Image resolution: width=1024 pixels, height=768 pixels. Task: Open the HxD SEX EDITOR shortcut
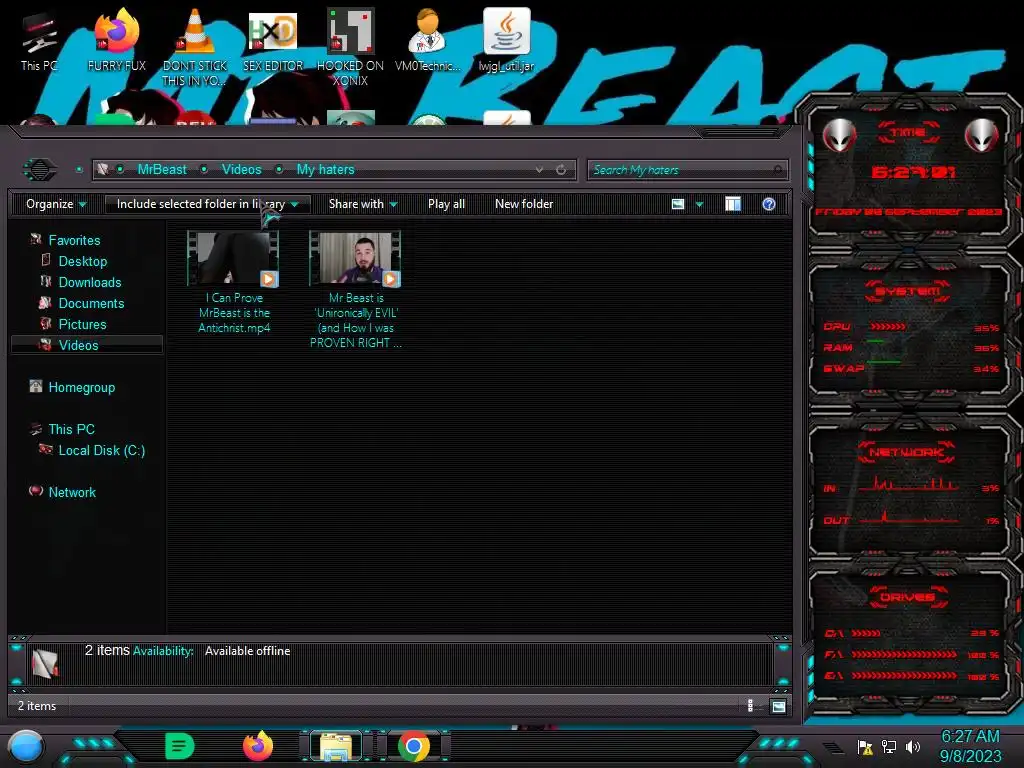pyautogui.click(x=272, y=40)
